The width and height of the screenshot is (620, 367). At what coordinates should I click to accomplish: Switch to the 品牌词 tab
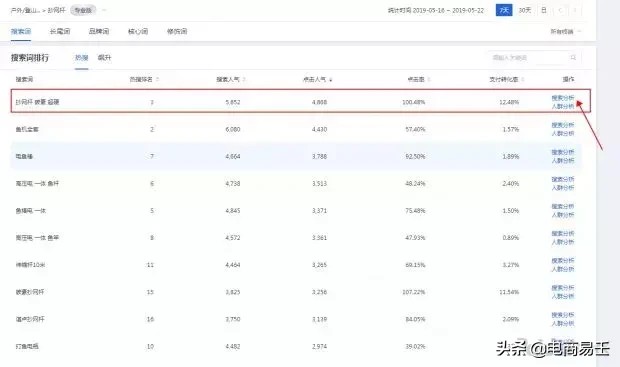(99, 31)
